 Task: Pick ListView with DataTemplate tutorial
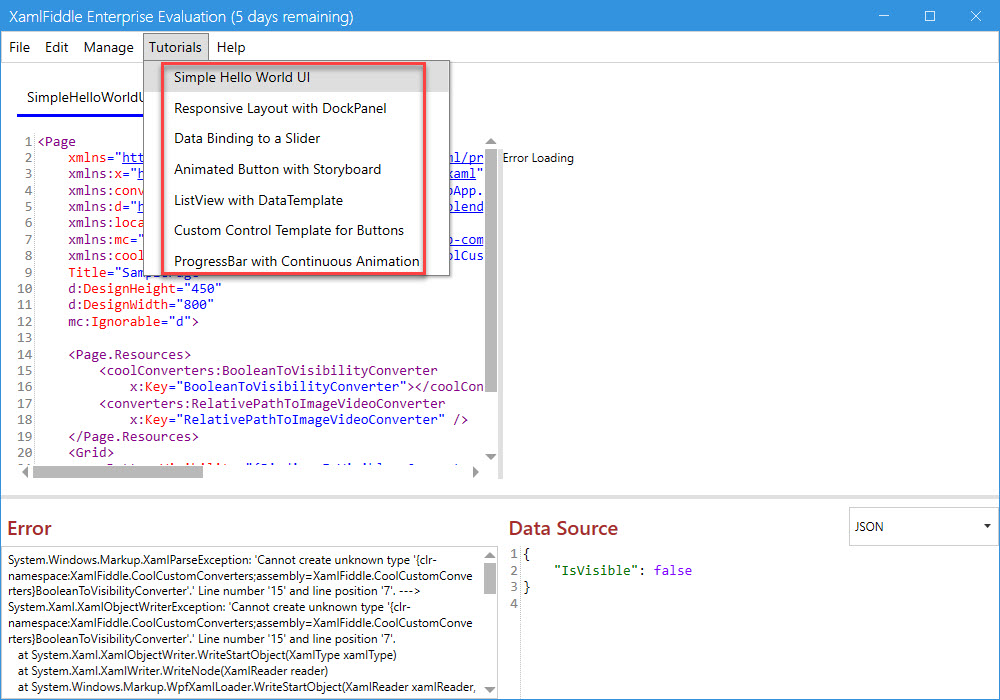[x=297, y=200]
